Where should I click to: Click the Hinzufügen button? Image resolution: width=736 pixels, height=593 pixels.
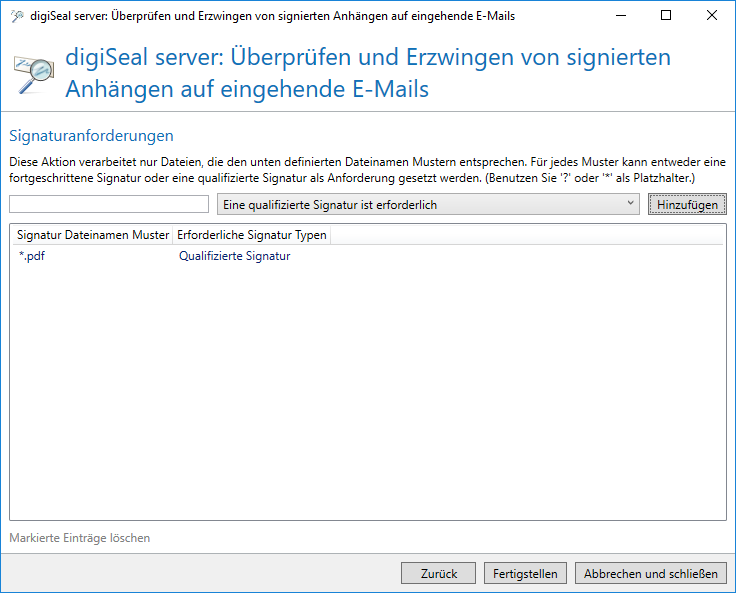coord(687,204)
